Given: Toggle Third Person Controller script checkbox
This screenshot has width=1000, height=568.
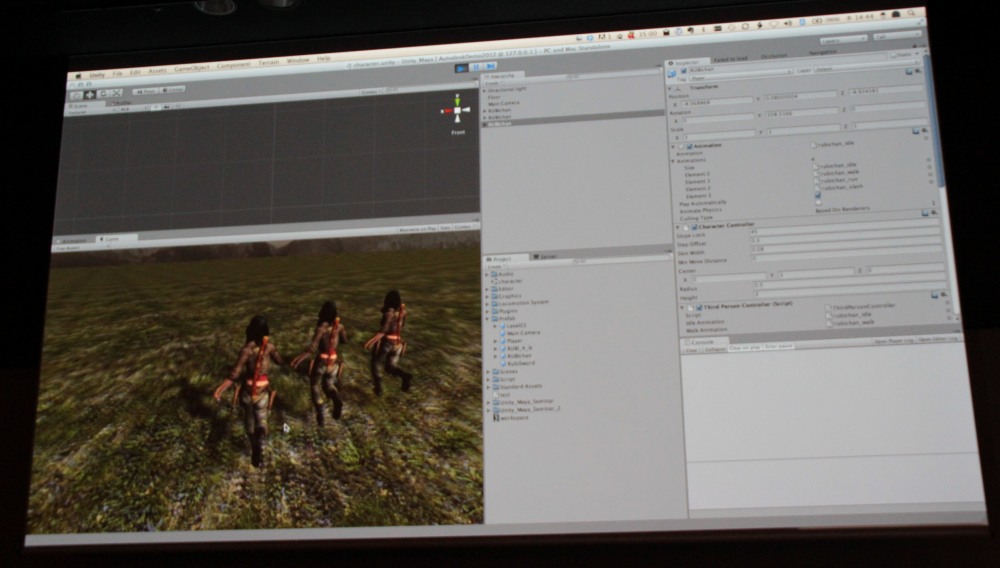Looking at the screenshot, I should point(697,307).
